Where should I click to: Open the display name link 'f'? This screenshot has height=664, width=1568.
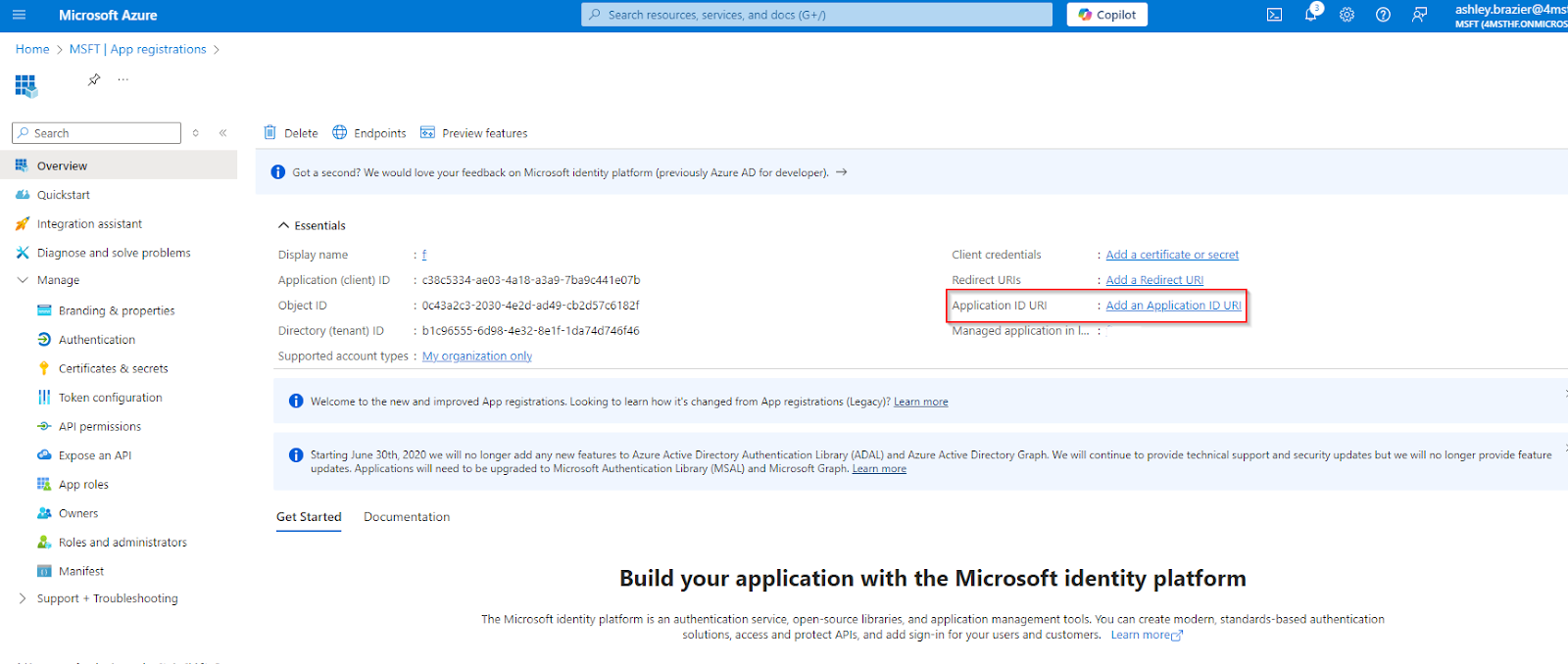pos(424,255)
